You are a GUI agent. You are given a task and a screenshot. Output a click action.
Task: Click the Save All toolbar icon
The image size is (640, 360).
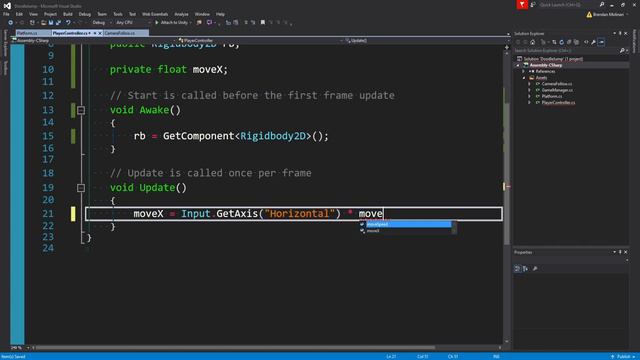(58, 23)
